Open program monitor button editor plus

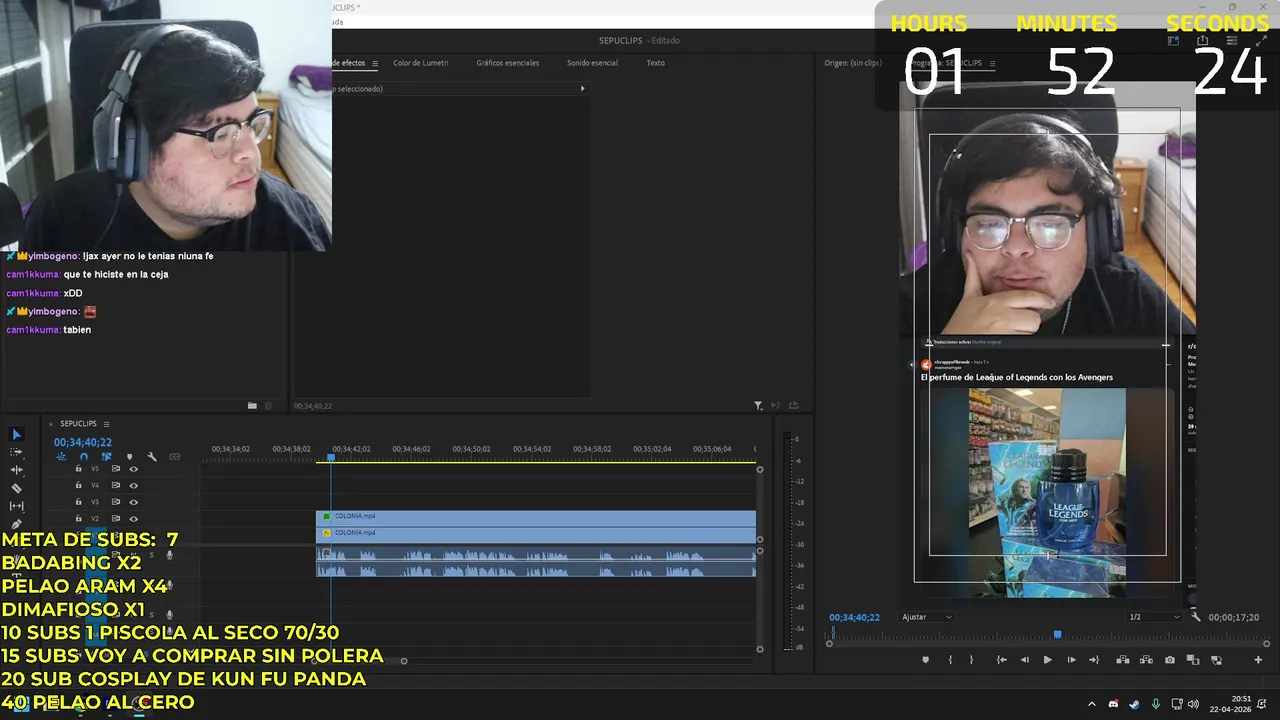click(1258, 660)
